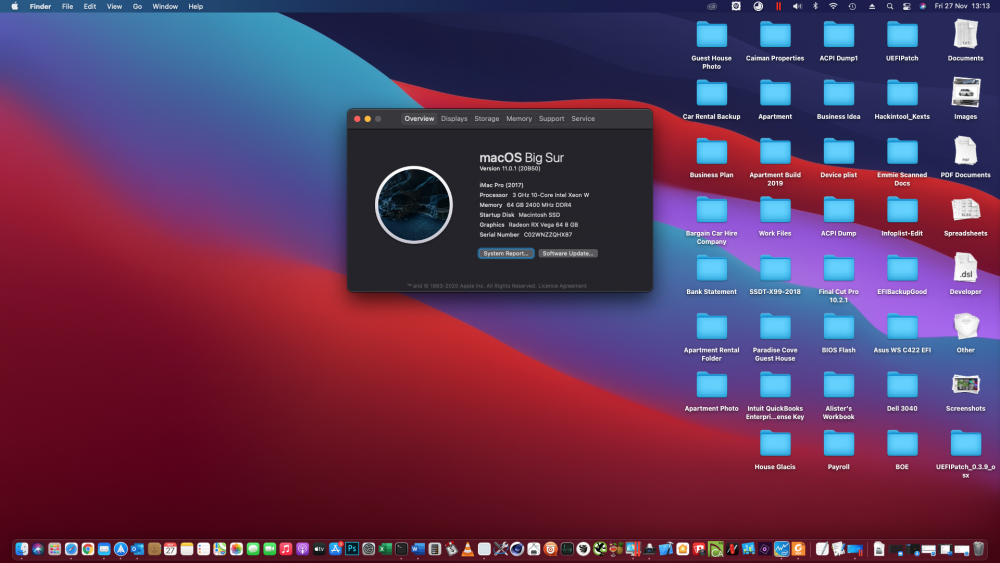The width and height of the screenshot is (1000, 563).
Task: Open Control Center in menu bar
Action: click(906, 6)
